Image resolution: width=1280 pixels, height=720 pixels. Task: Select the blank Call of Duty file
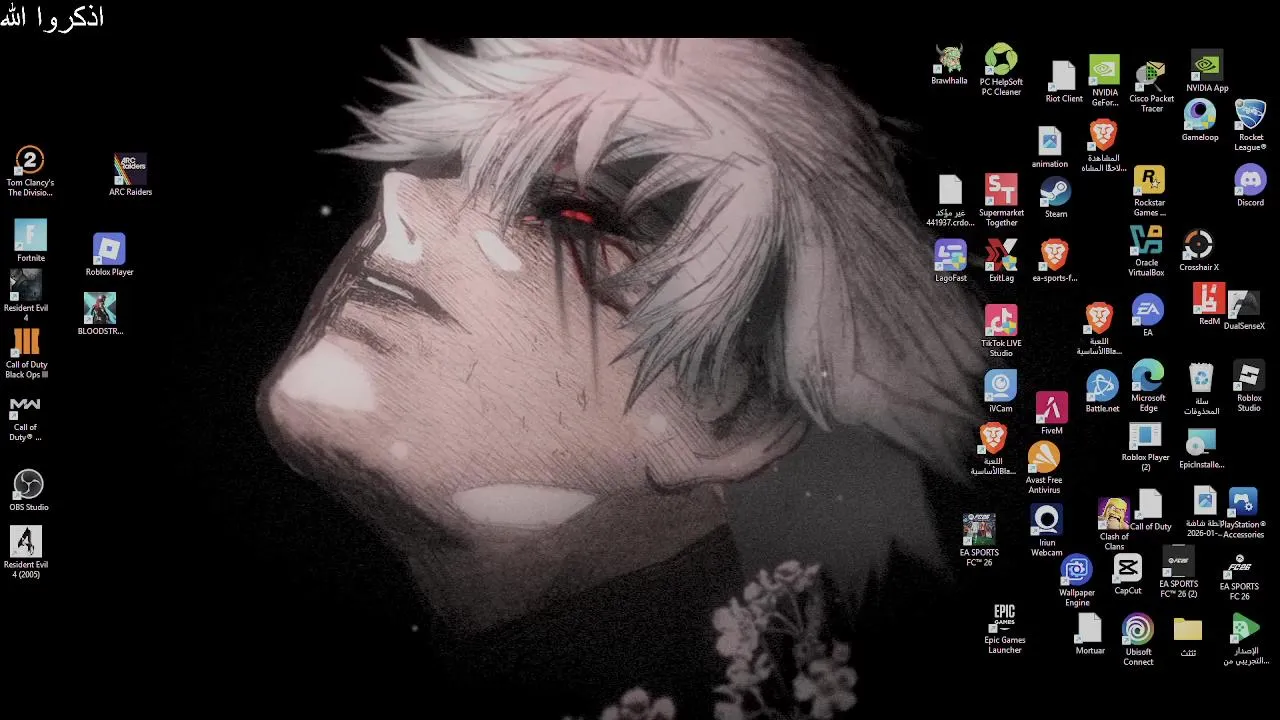click(1150, 510)
